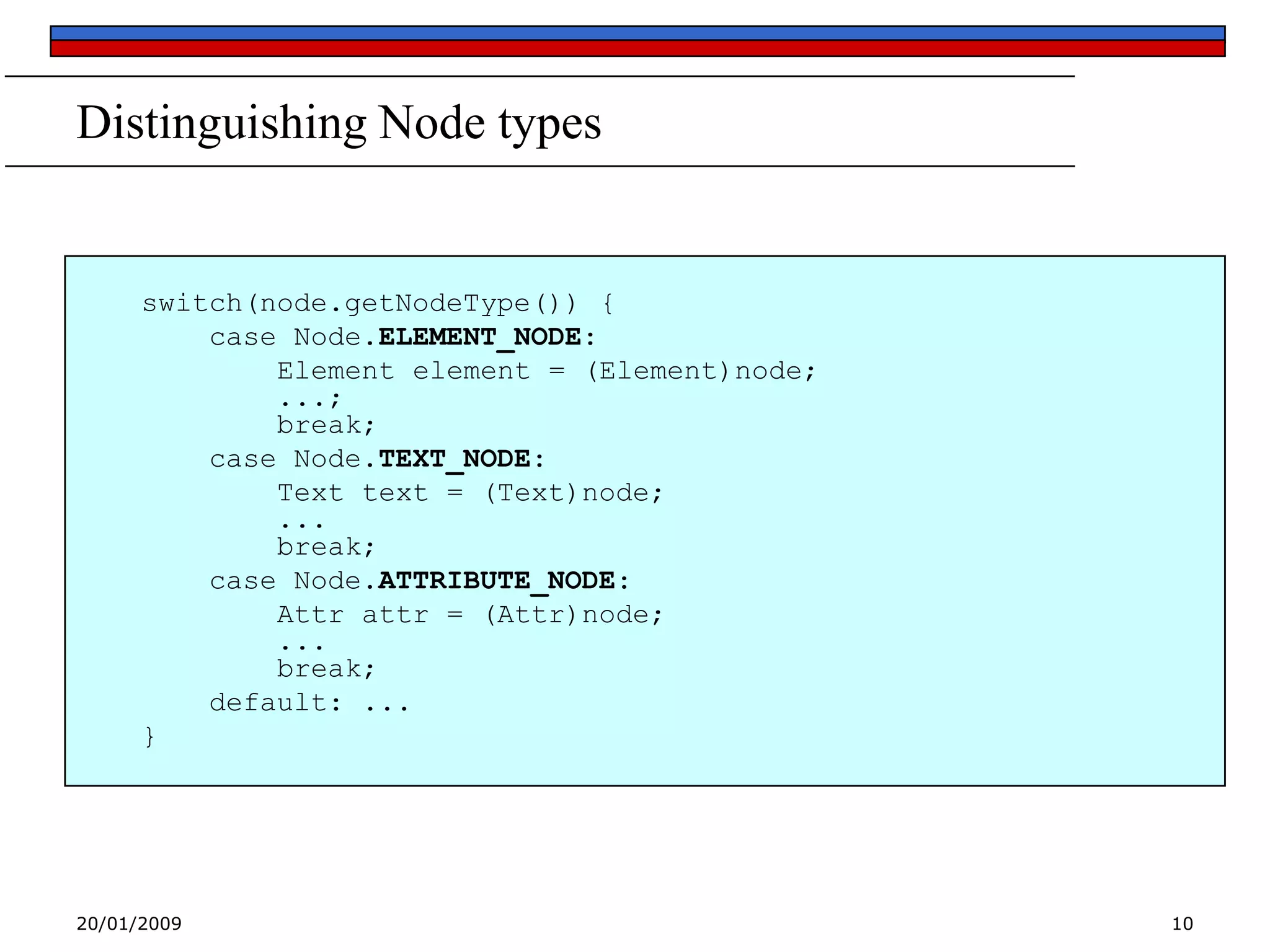Image resolution: width=1270 pixels, height=952 pixels.
Task: Click the 'default: ...' line
Action: click(309, 703)
